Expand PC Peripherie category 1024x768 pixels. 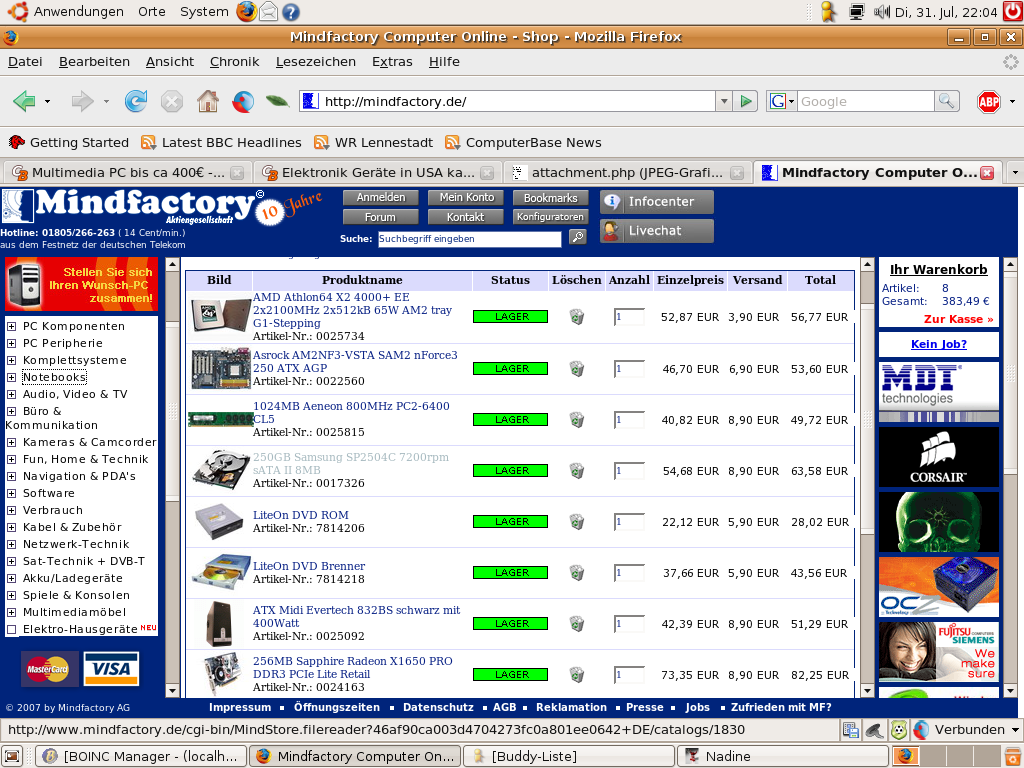pyautogui.click(x=11, y=343)
